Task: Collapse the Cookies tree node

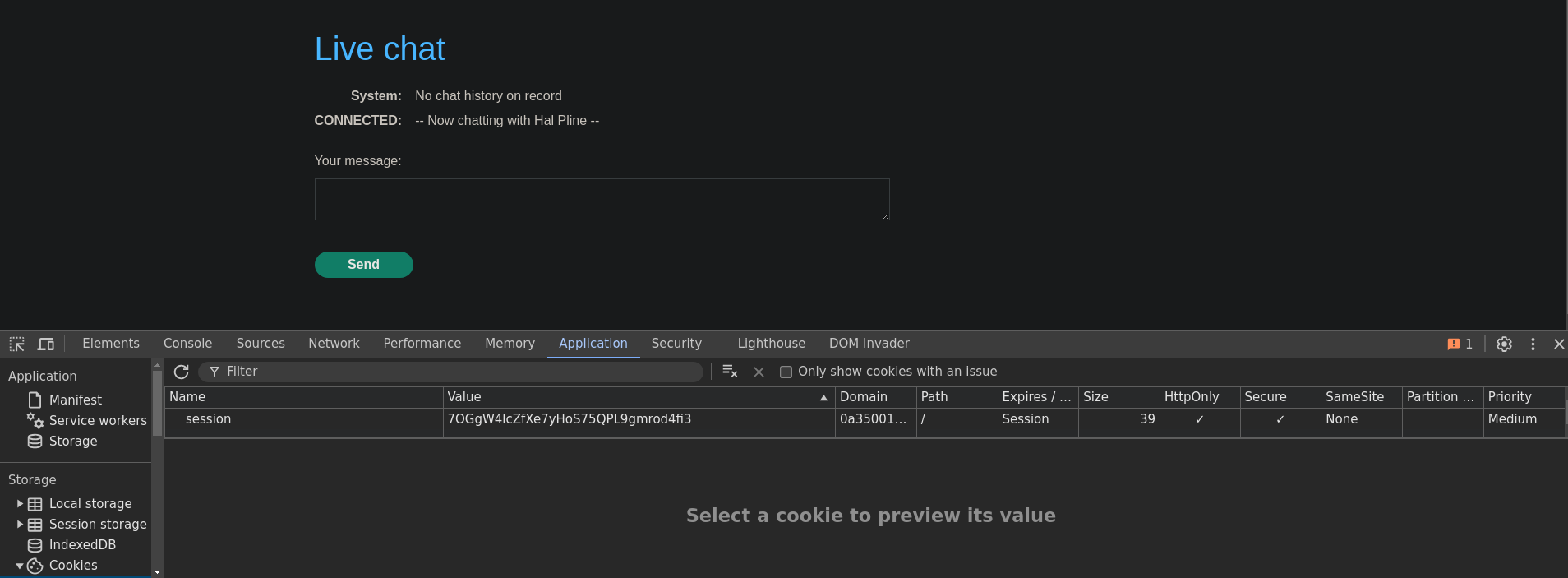Action: 20,566
